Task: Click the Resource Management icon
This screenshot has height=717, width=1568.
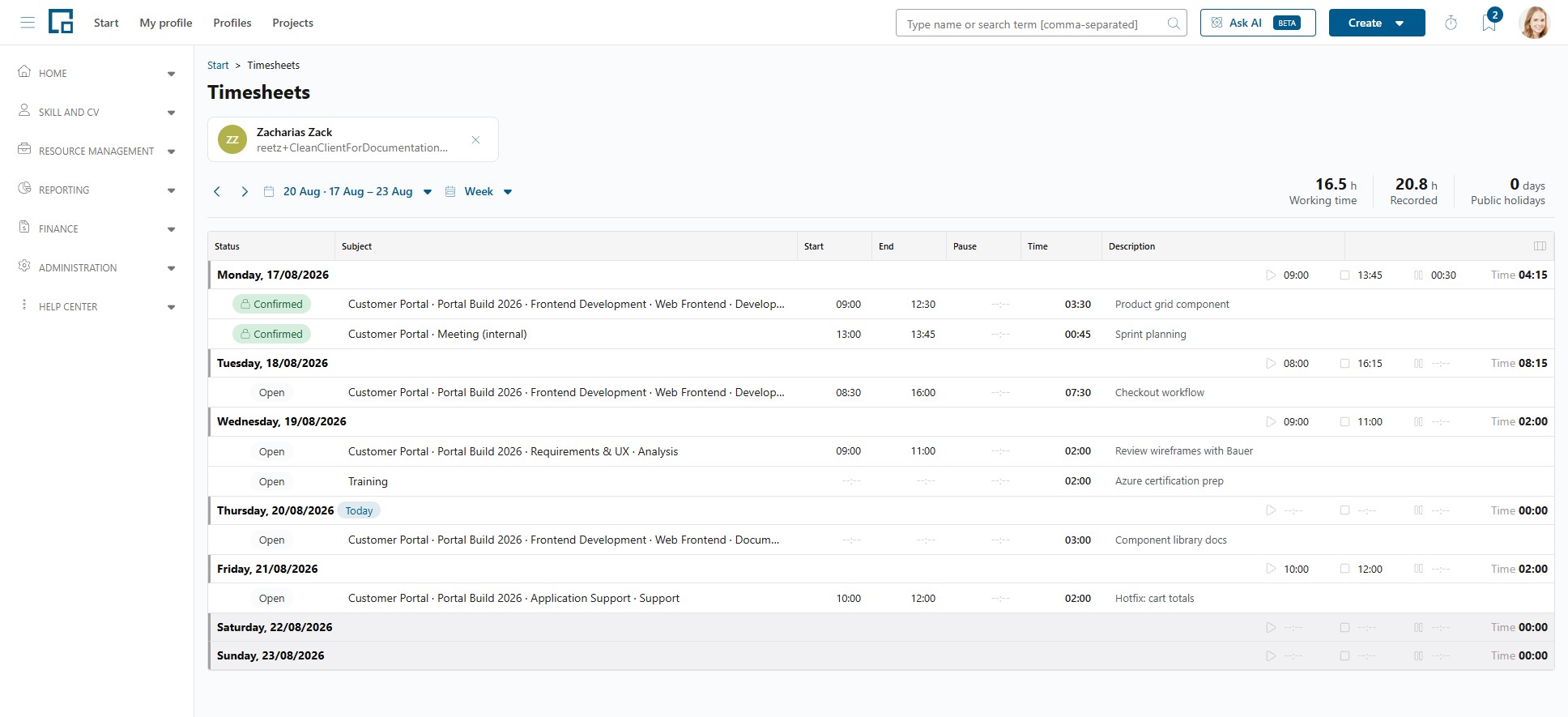Action: (x=24, y=149)
